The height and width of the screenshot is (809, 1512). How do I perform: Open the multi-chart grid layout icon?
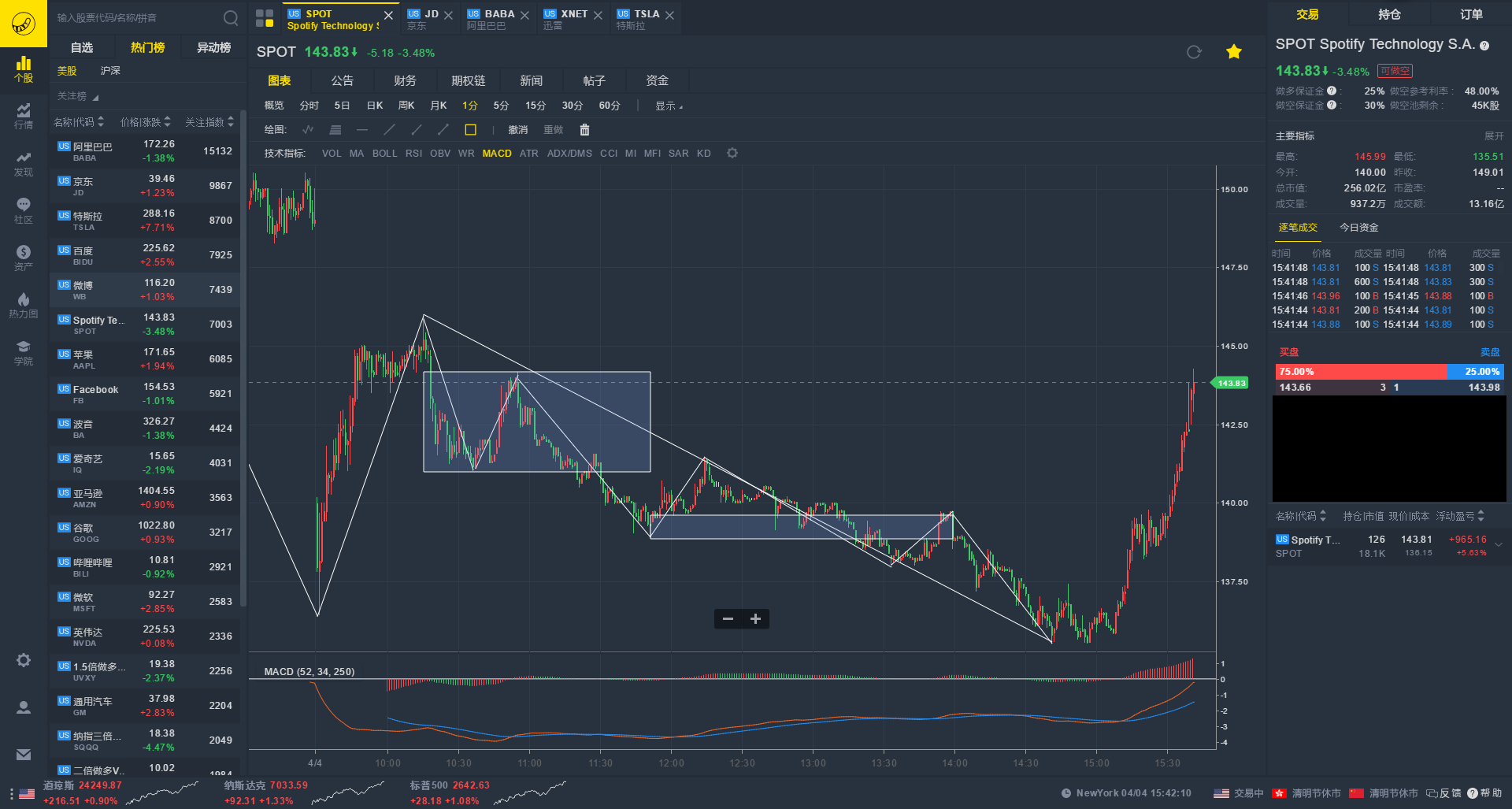point(265,17)
